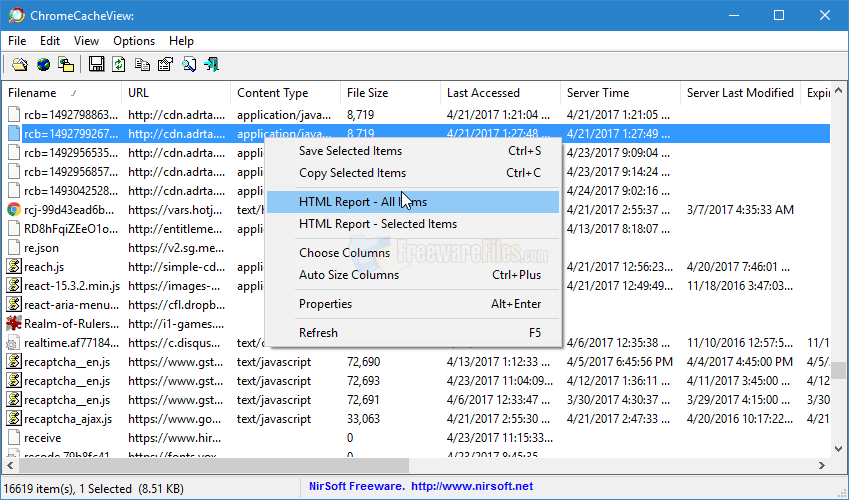Click the 16619 item(s) status bar text
The height and width of the screenshot is (500, 849).
pos(93,489)
